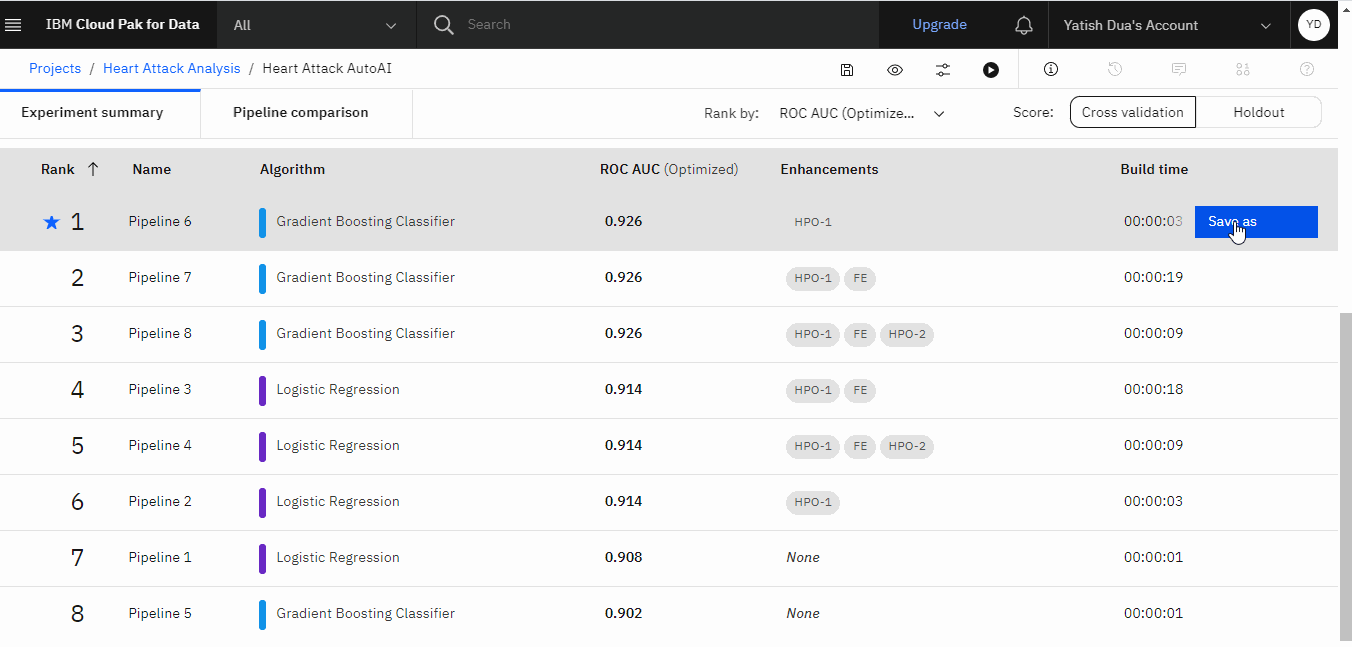Click the Name column header

pos(151,169)
